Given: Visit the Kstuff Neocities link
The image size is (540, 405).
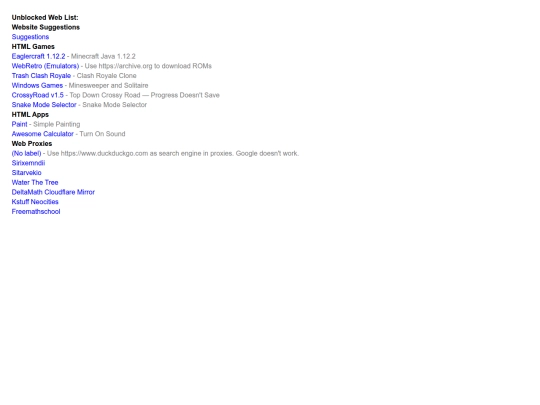Looking at the screenshot, I should [35, 201].
